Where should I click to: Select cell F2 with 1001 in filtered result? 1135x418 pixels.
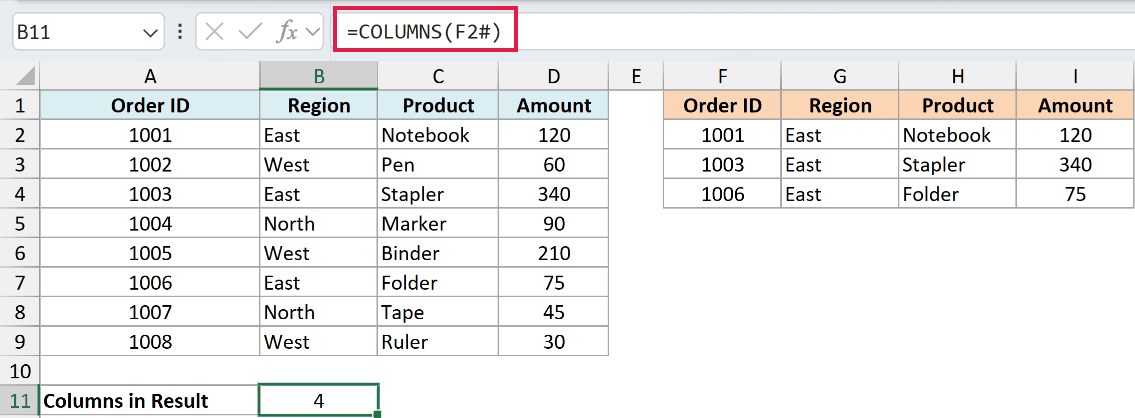point(722,135)
